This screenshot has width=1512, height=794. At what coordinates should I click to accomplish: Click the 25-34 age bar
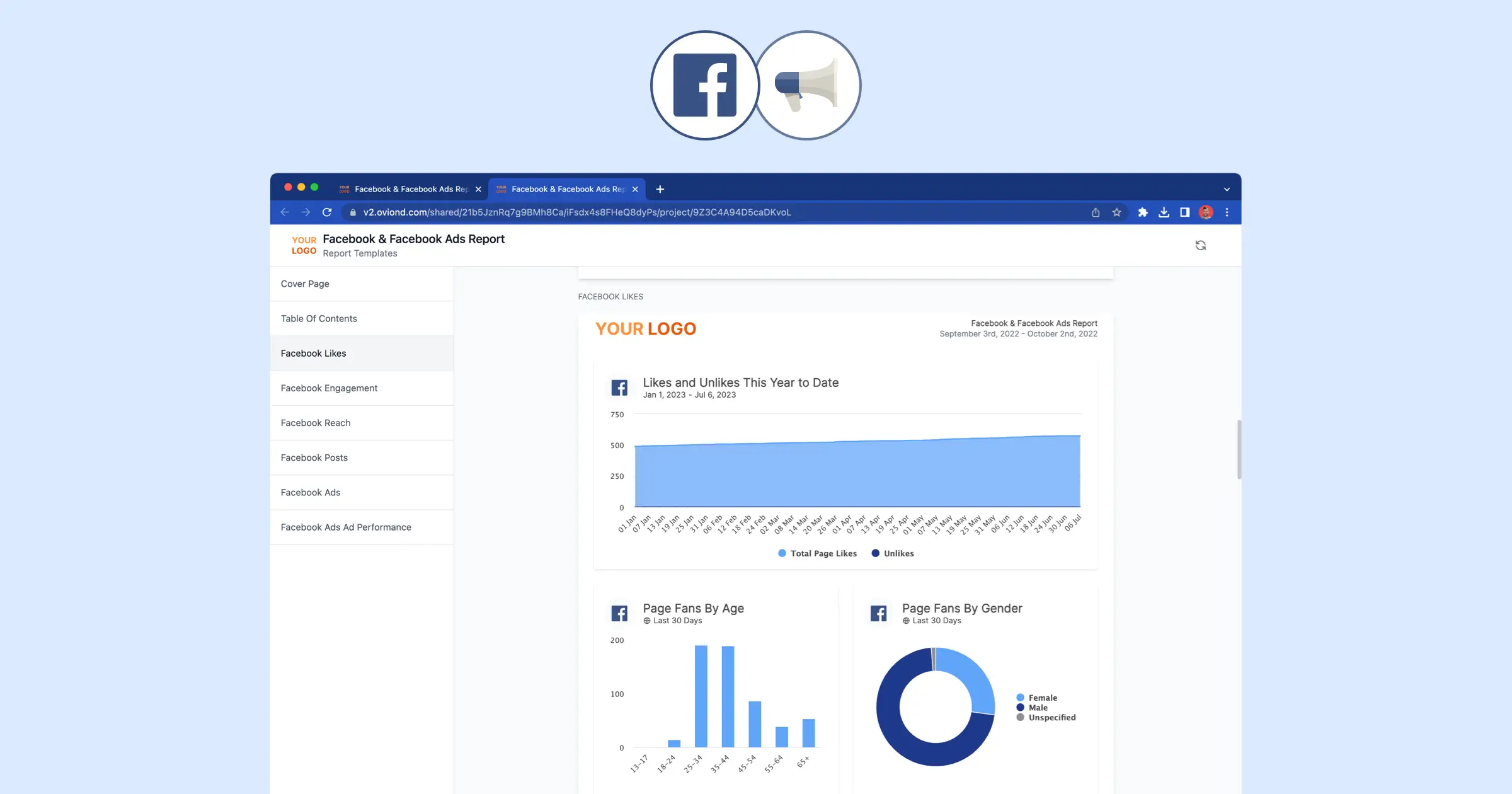coord(701,696)
